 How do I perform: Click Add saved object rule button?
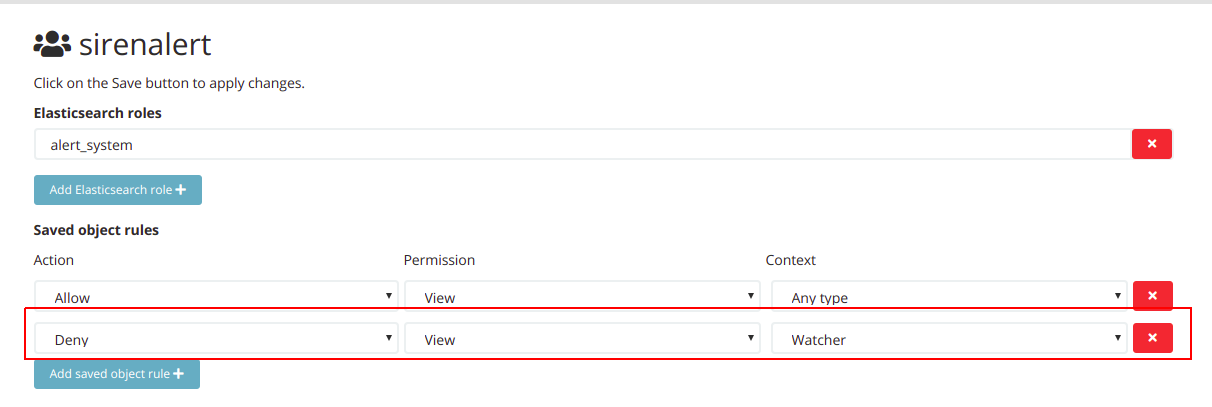[x=117, y=374]
